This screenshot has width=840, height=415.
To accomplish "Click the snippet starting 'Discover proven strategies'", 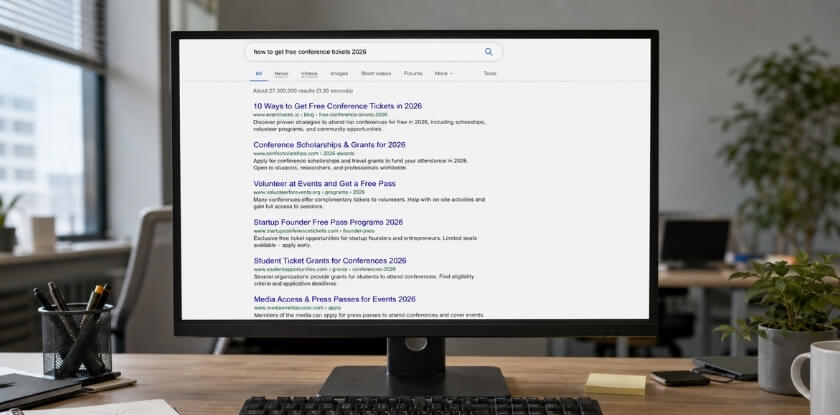I will (x=369, y=126).
